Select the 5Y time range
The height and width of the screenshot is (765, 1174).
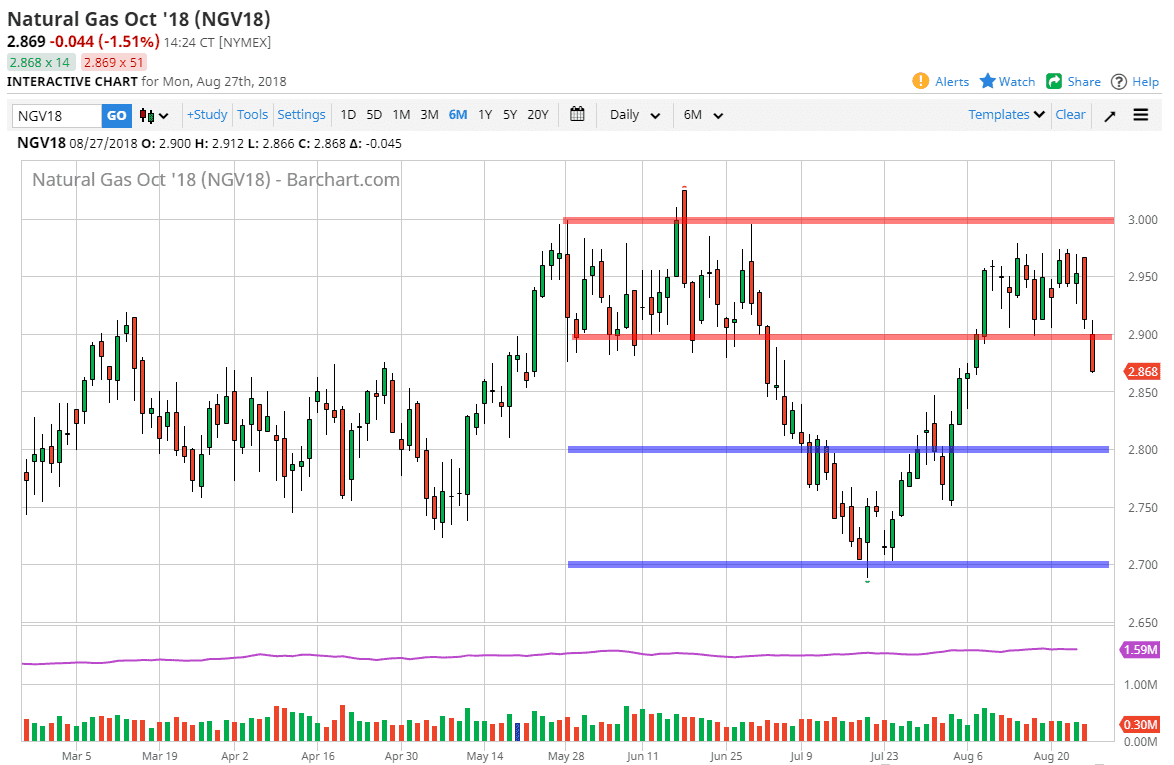(x=510, y=115)
